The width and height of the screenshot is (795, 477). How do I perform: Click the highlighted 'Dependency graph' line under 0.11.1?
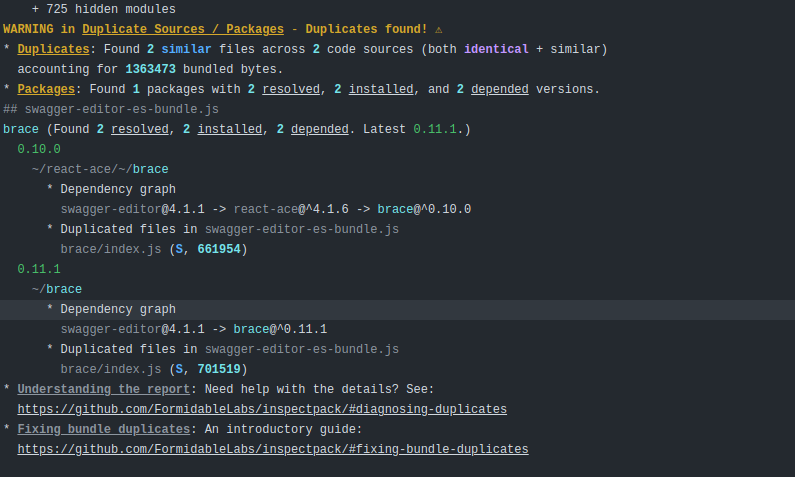coord(118,309)
